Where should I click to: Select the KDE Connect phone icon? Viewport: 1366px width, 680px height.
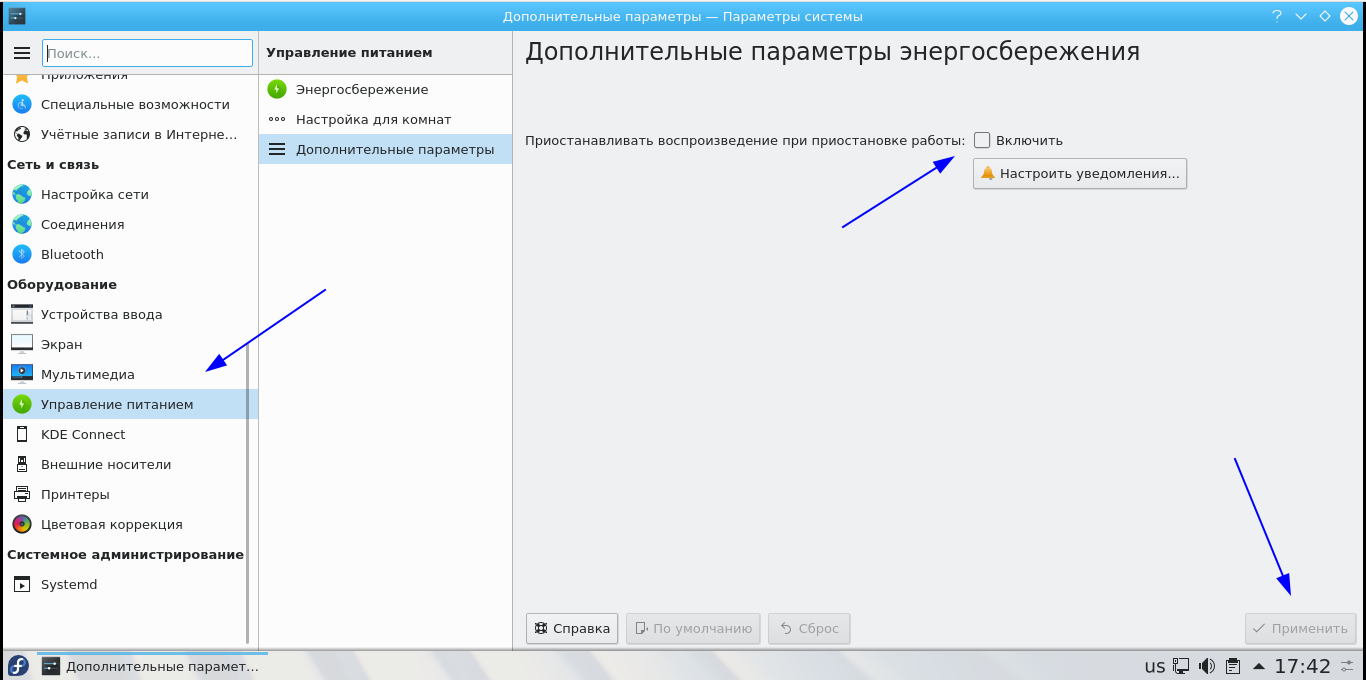click(22, 434)
